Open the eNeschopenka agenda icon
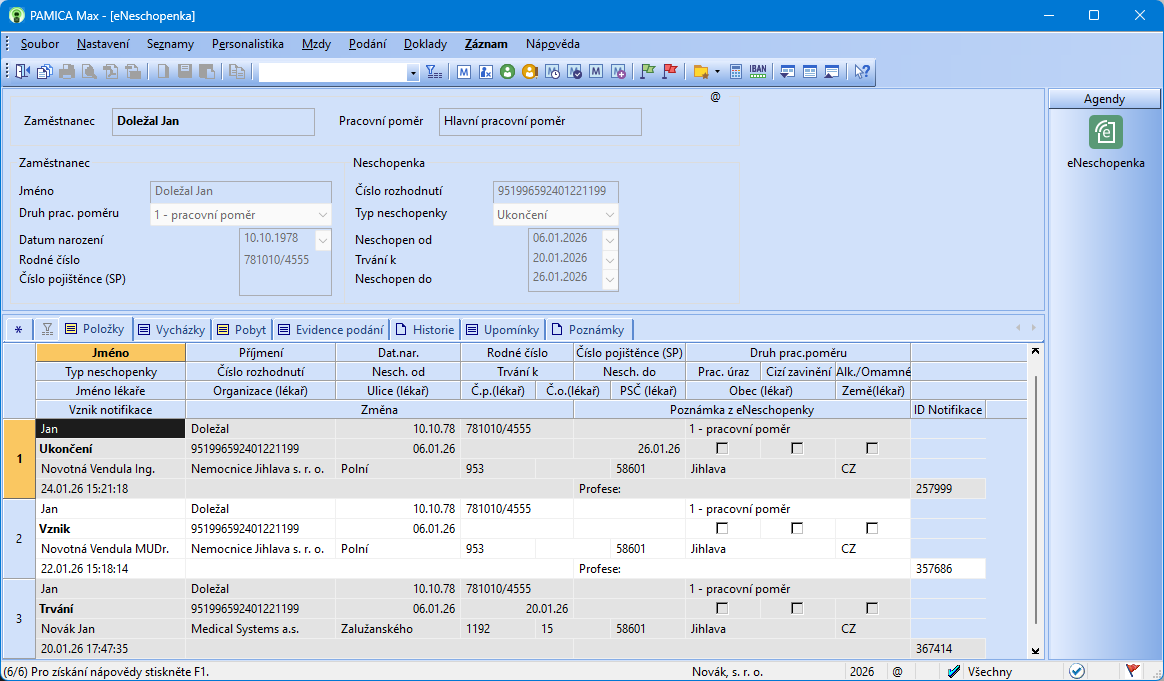Image resolution: width=1164 pixels, height=681 pixels. (1105, 132)
